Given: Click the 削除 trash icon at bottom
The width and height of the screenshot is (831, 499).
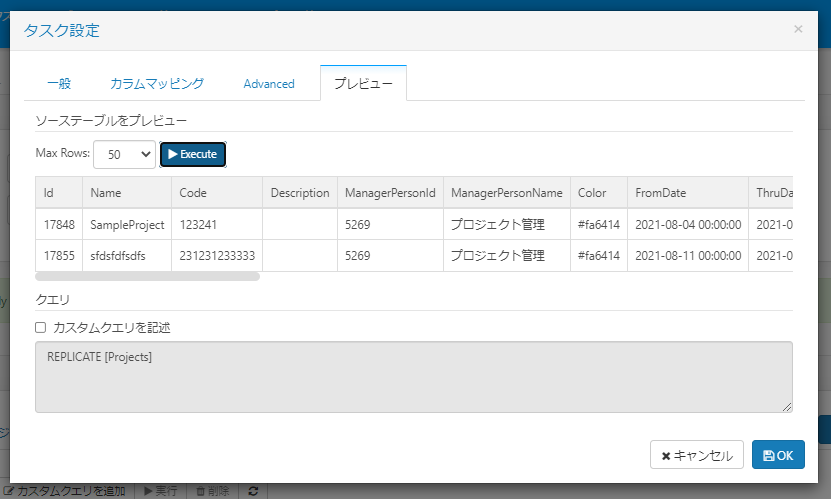Looking at the screenshot, I should tap(200, 491).
